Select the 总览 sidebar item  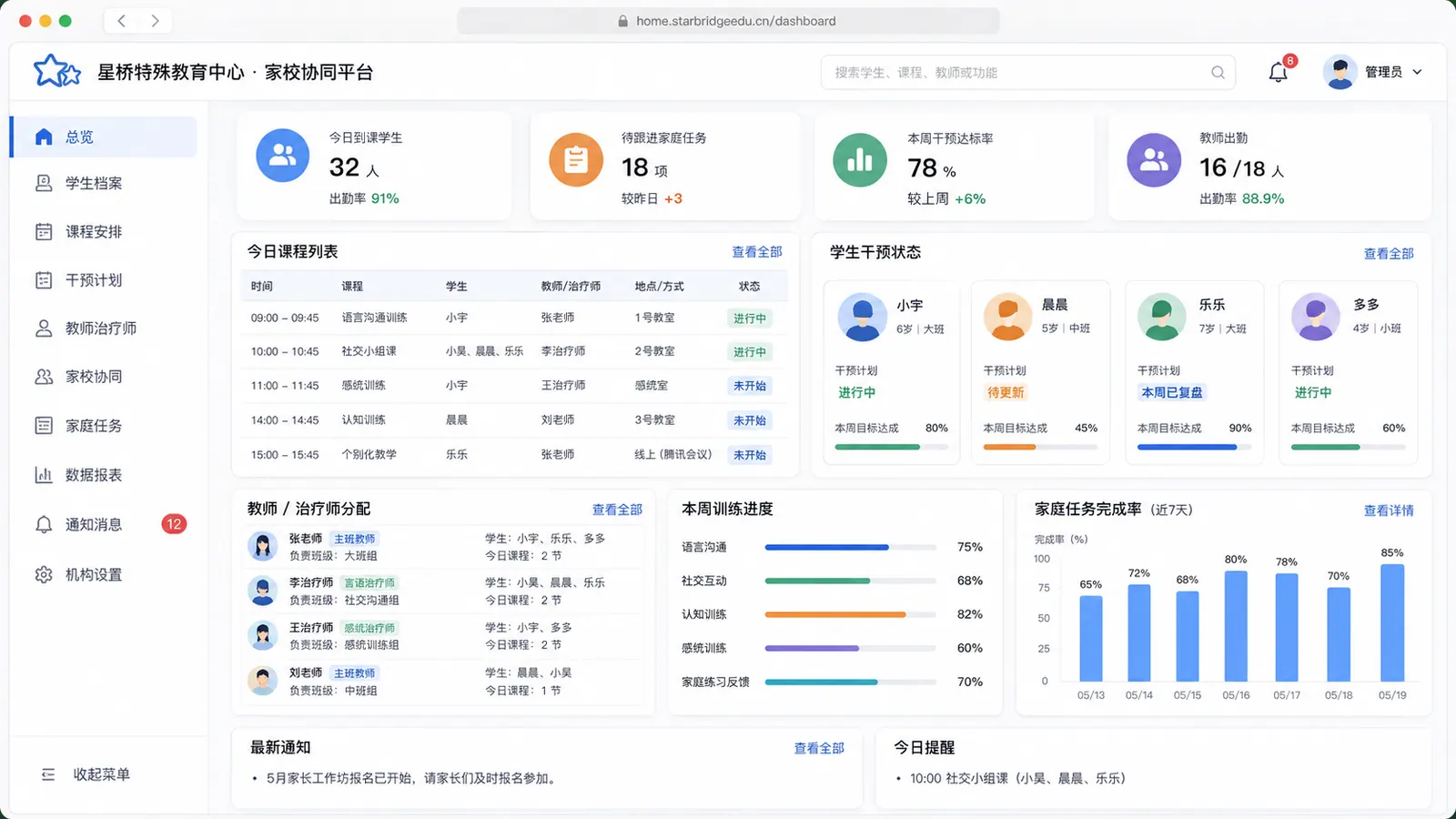tap(104, 136)
